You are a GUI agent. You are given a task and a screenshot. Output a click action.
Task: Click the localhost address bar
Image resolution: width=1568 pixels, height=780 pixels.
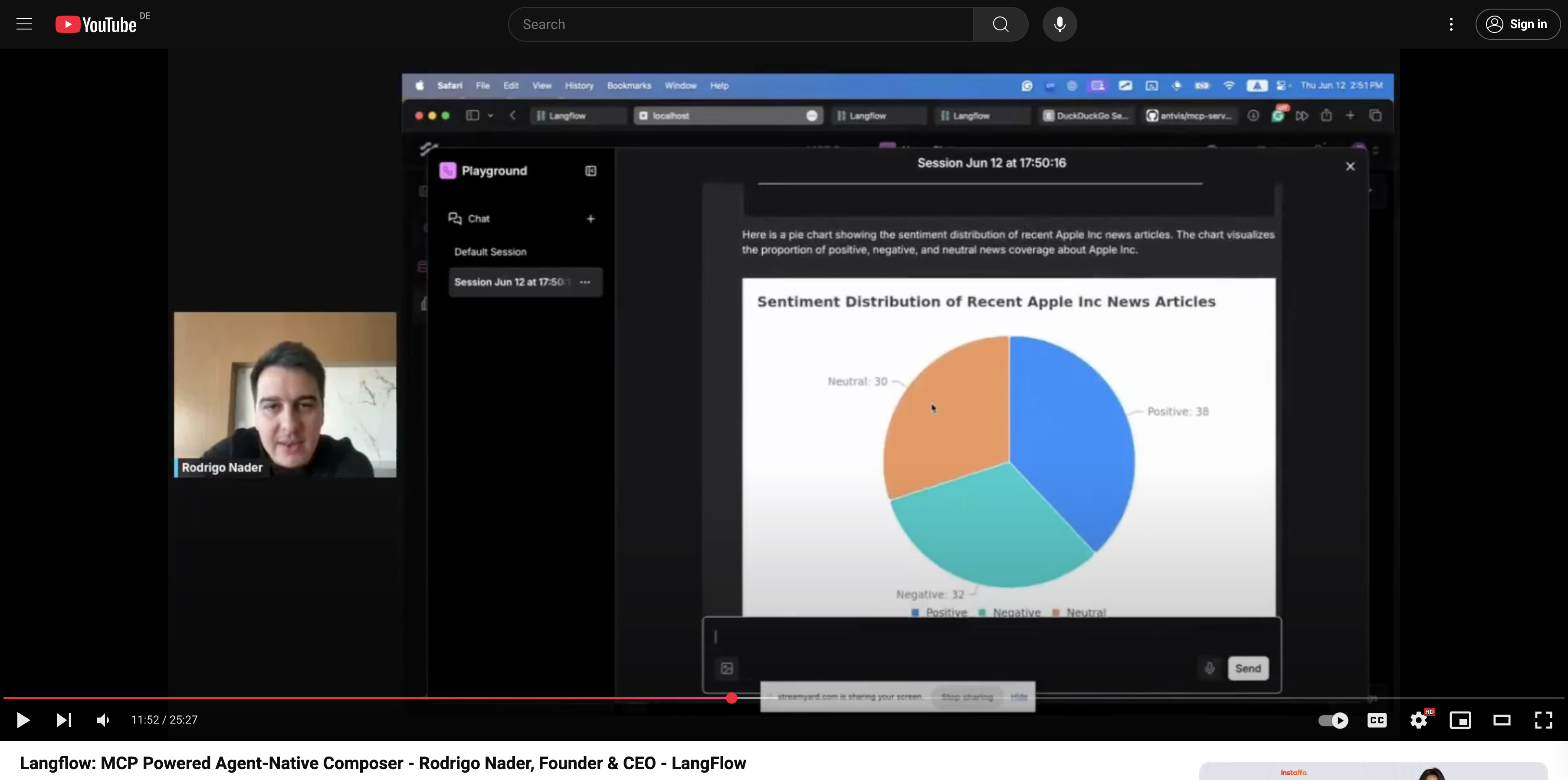(728, 115)
